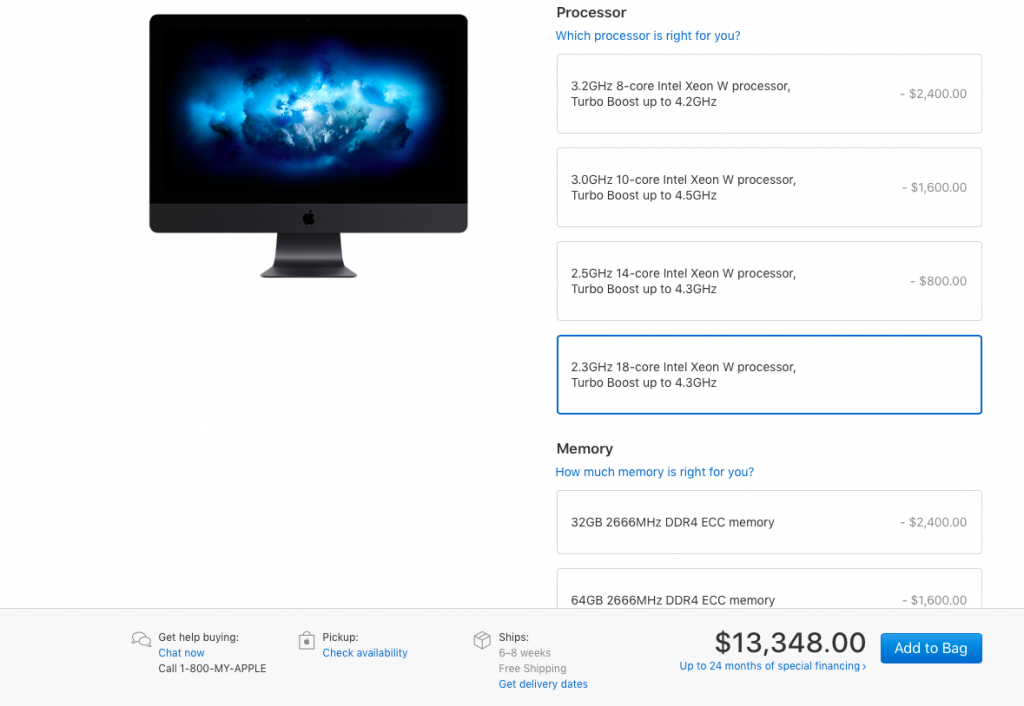Click the Pickup shopping bag icon

coord(306,640)
